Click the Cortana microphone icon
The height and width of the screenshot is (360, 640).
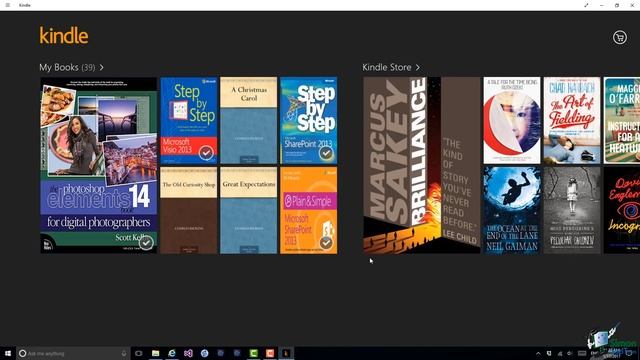(x=124, y=353)
